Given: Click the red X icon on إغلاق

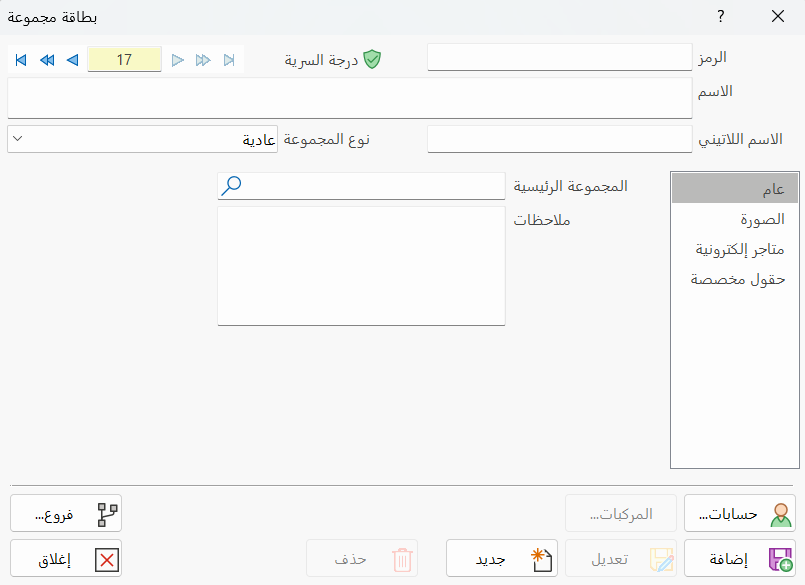Looking at the screenshot, I should coord(108,558).
